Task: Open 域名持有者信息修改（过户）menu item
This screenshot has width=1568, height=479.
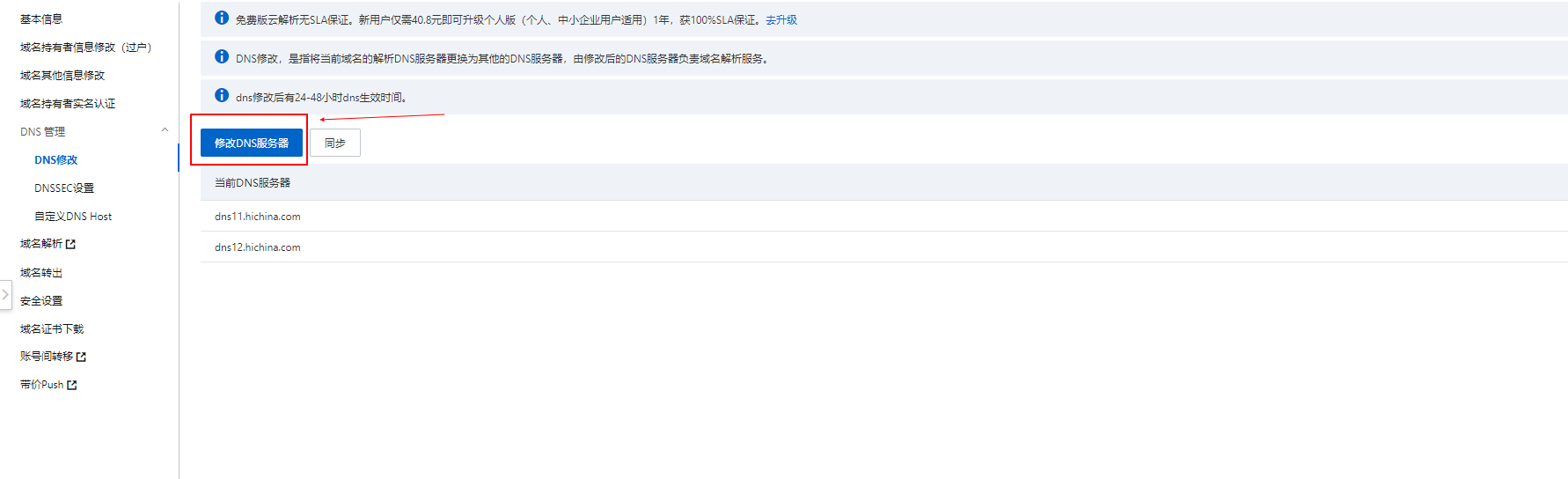Action: coord(86,47)
